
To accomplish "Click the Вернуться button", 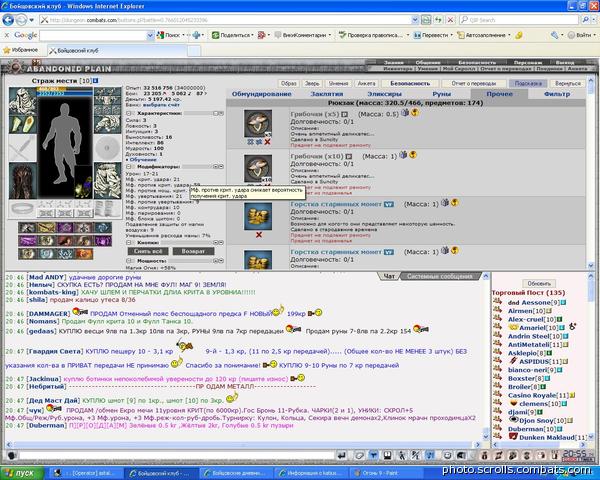I will point(567,83).
